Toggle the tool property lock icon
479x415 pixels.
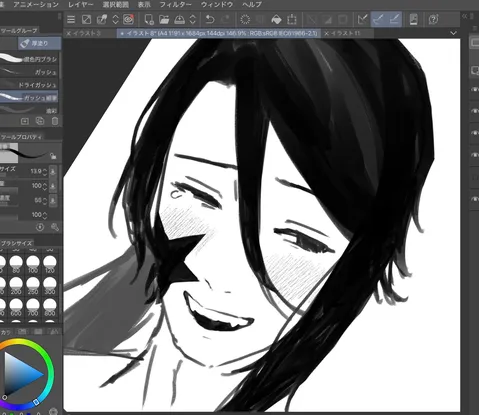click(53, 156)
